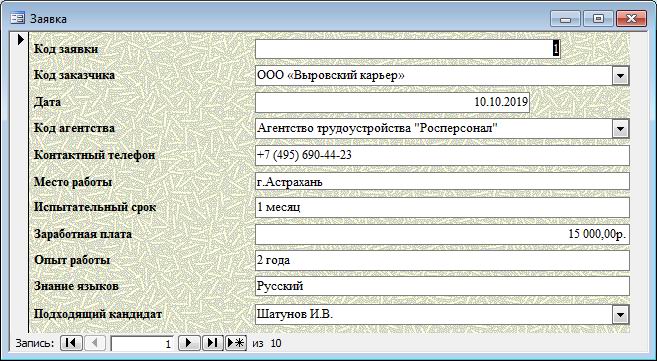The height and width of the screenshot is (361, 657).
Task: Click the Код заявки label
Action: 66,49
